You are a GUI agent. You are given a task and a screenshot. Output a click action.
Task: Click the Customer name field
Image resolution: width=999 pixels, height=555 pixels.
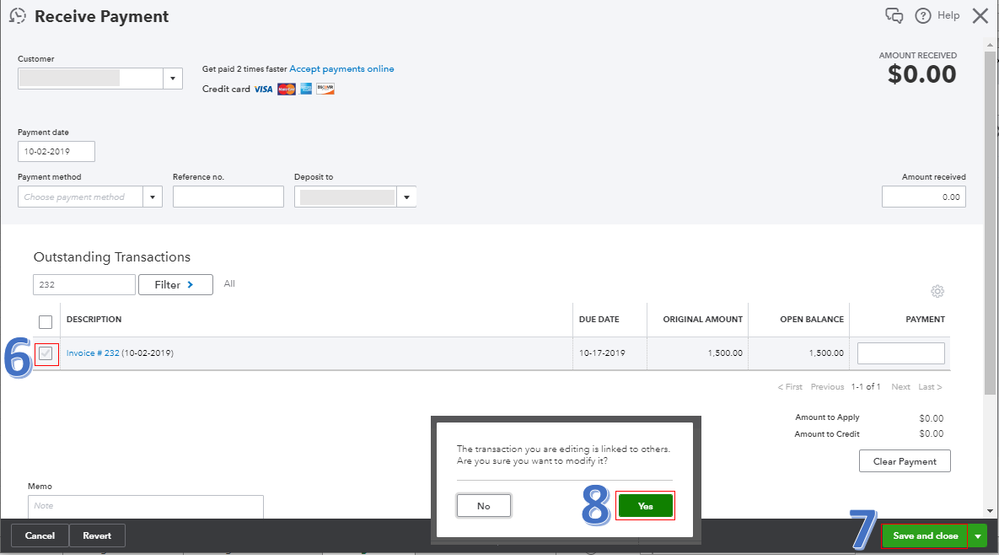[x=90, y=78]
